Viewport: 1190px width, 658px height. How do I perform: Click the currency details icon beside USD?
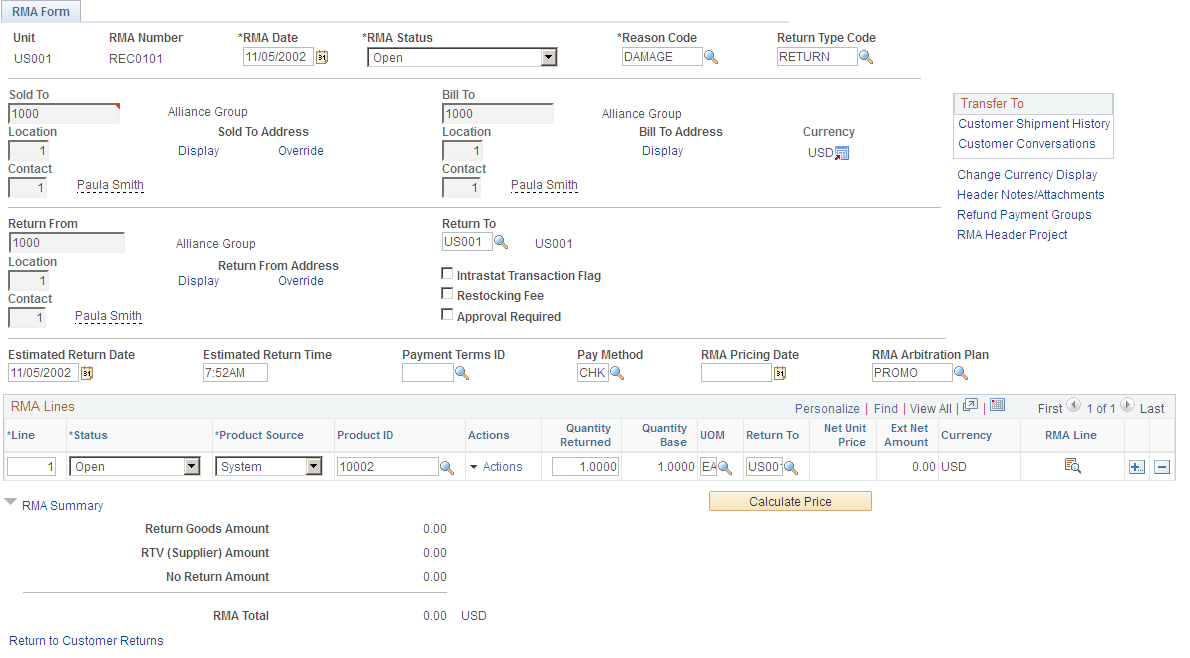coord(842,153)
